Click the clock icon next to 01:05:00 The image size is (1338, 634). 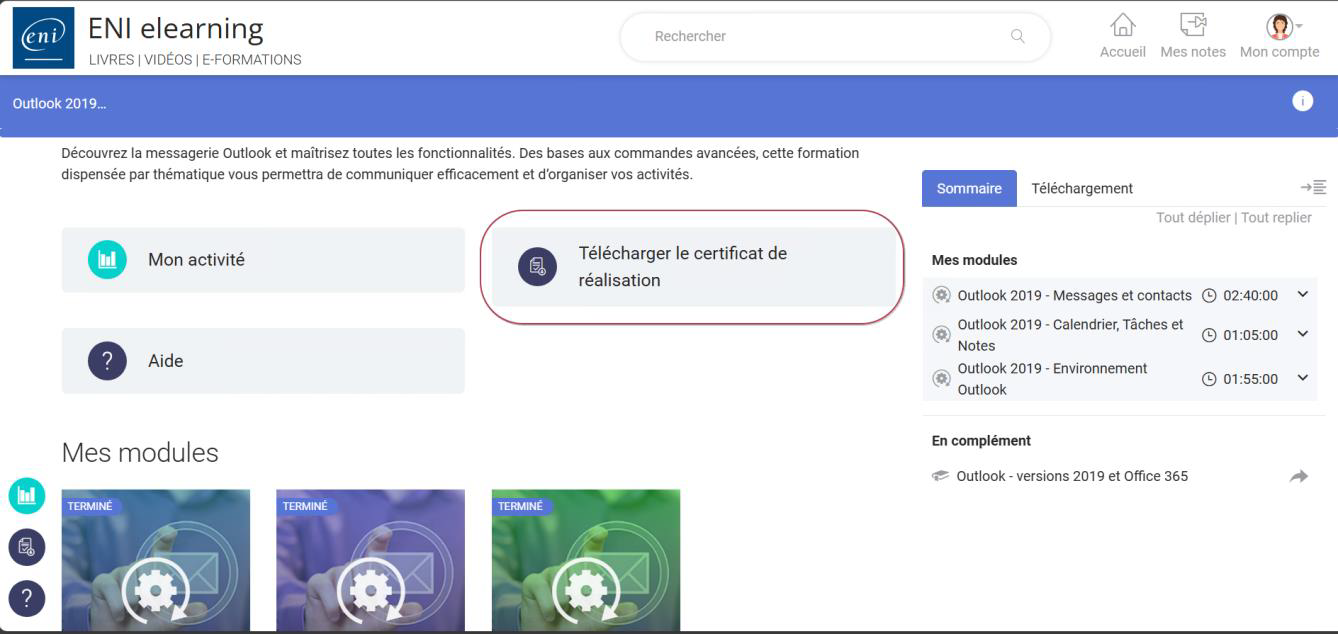1209,336
